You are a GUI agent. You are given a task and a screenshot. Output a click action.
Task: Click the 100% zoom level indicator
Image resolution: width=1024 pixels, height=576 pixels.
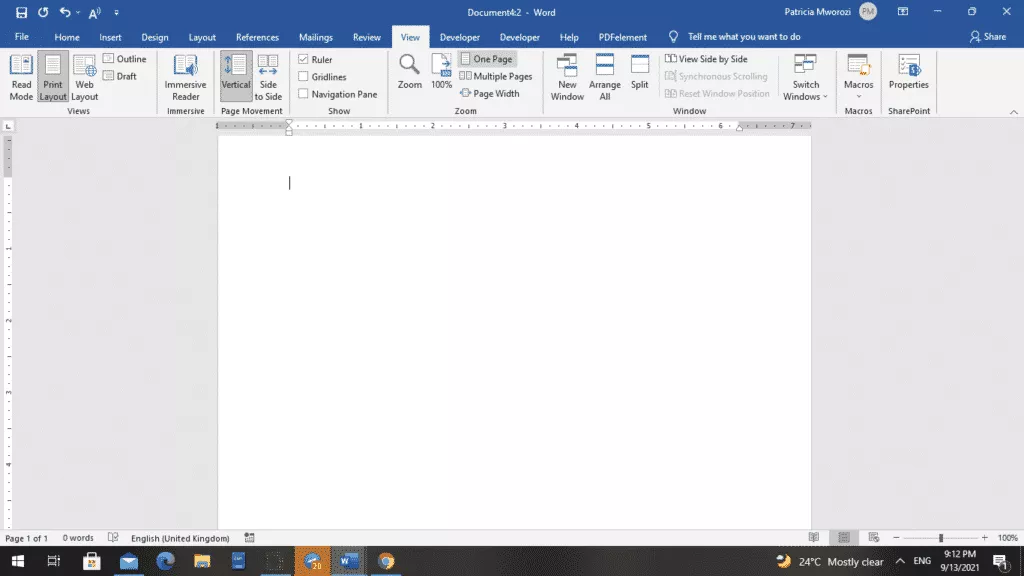click(1008, 538)
